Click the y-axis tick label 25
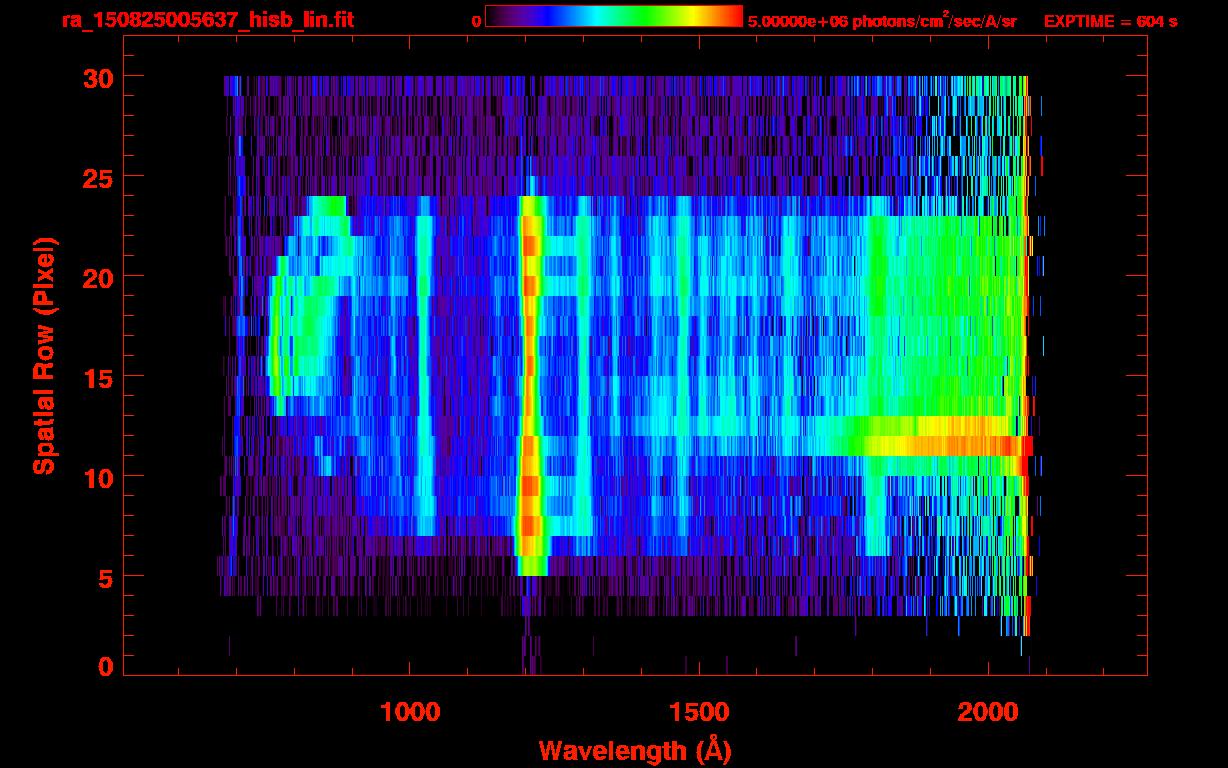The width and height of the screenshot is (1228, 768). point(97,177)
